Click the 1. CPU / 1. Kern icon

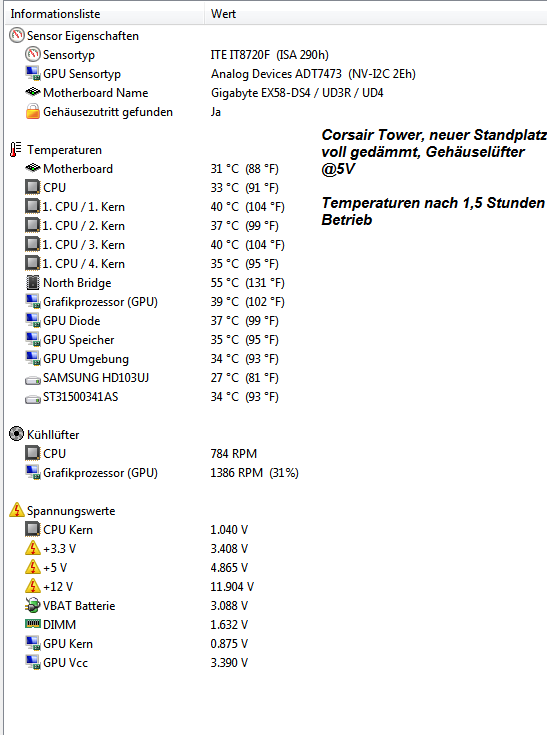pyautogui.click(x=33, y=206)
